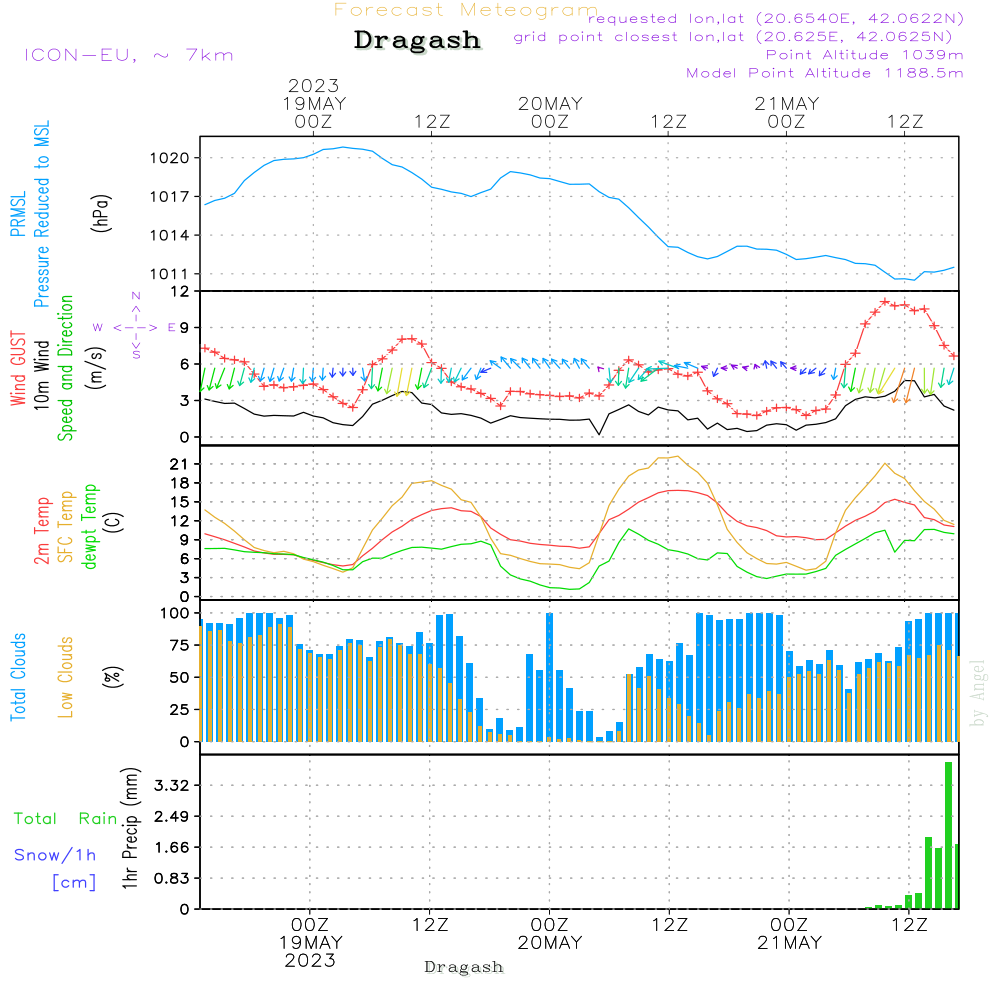The width and height of the screenshot is (1000, 1000).
Task: Select the Total Rain legend label
Action: tap(65, 818)
